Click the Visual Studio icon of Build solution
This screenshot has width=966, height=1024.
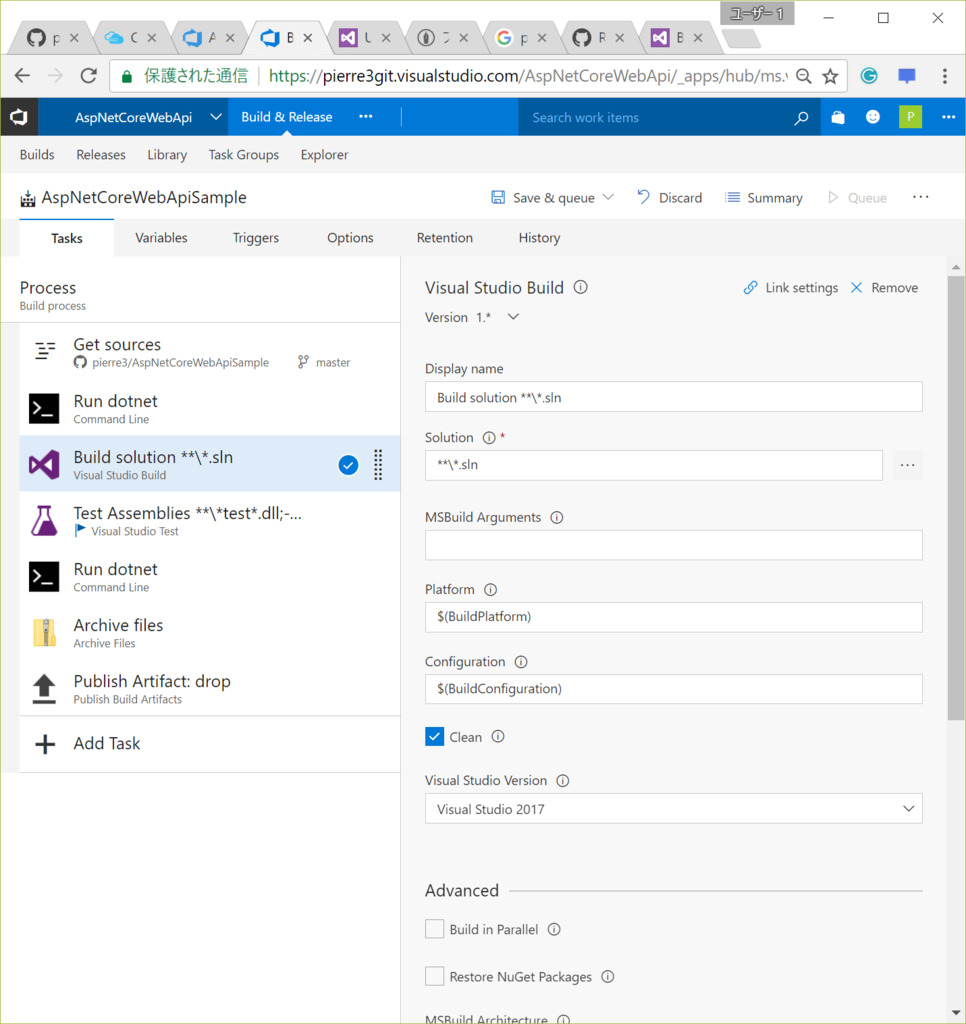tap(44, 464)
